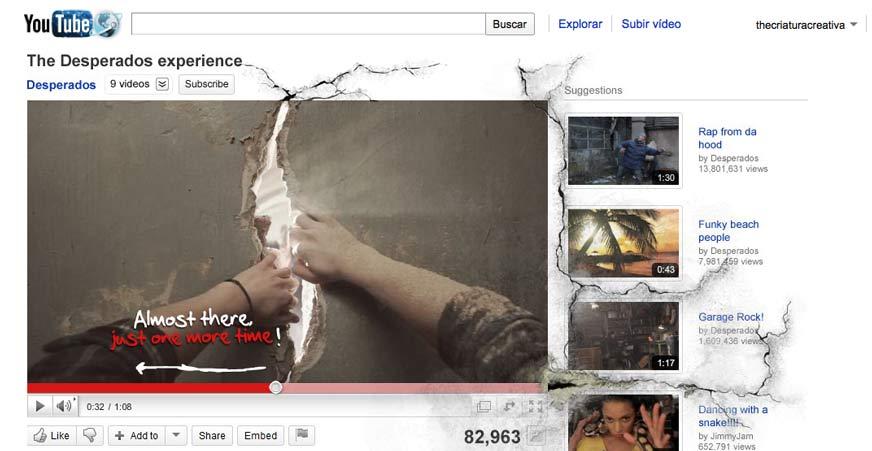The image size is (872, 451).
Task: Click the 13,801,631 views text
Action: [x=732, y=168]
